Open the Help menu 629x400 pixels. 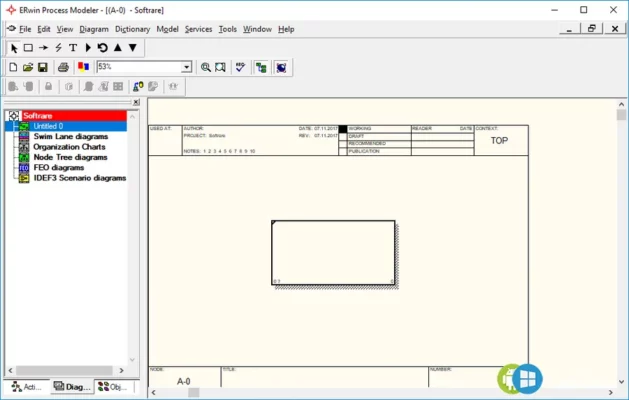286,29
